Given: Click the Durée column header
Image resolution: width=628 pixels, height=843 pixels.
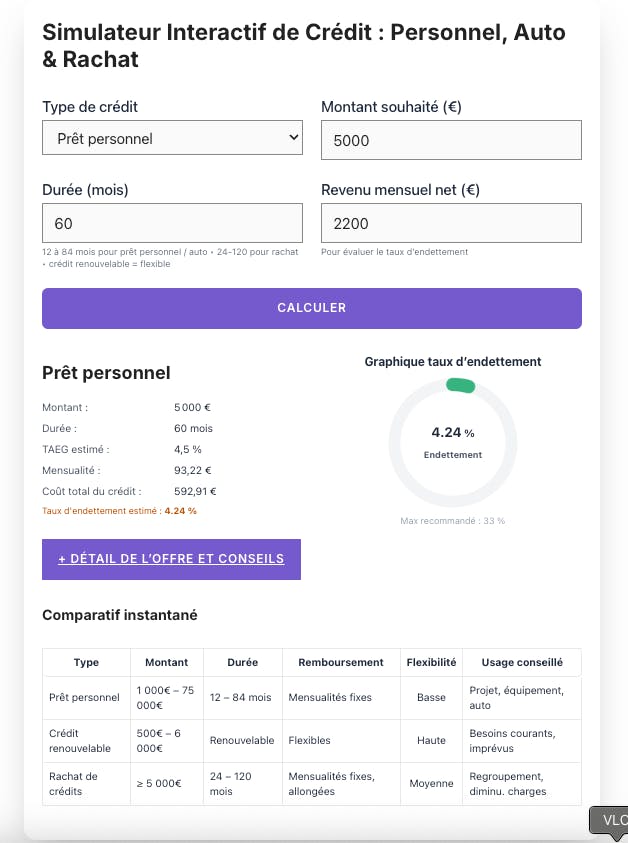Looking at the screenshot, I should [x=242, y=662].
